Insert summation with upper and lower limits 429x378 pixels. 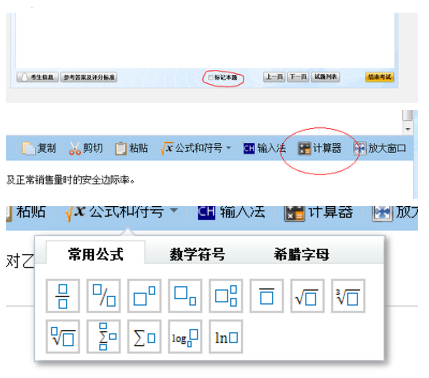coord(104,337)
